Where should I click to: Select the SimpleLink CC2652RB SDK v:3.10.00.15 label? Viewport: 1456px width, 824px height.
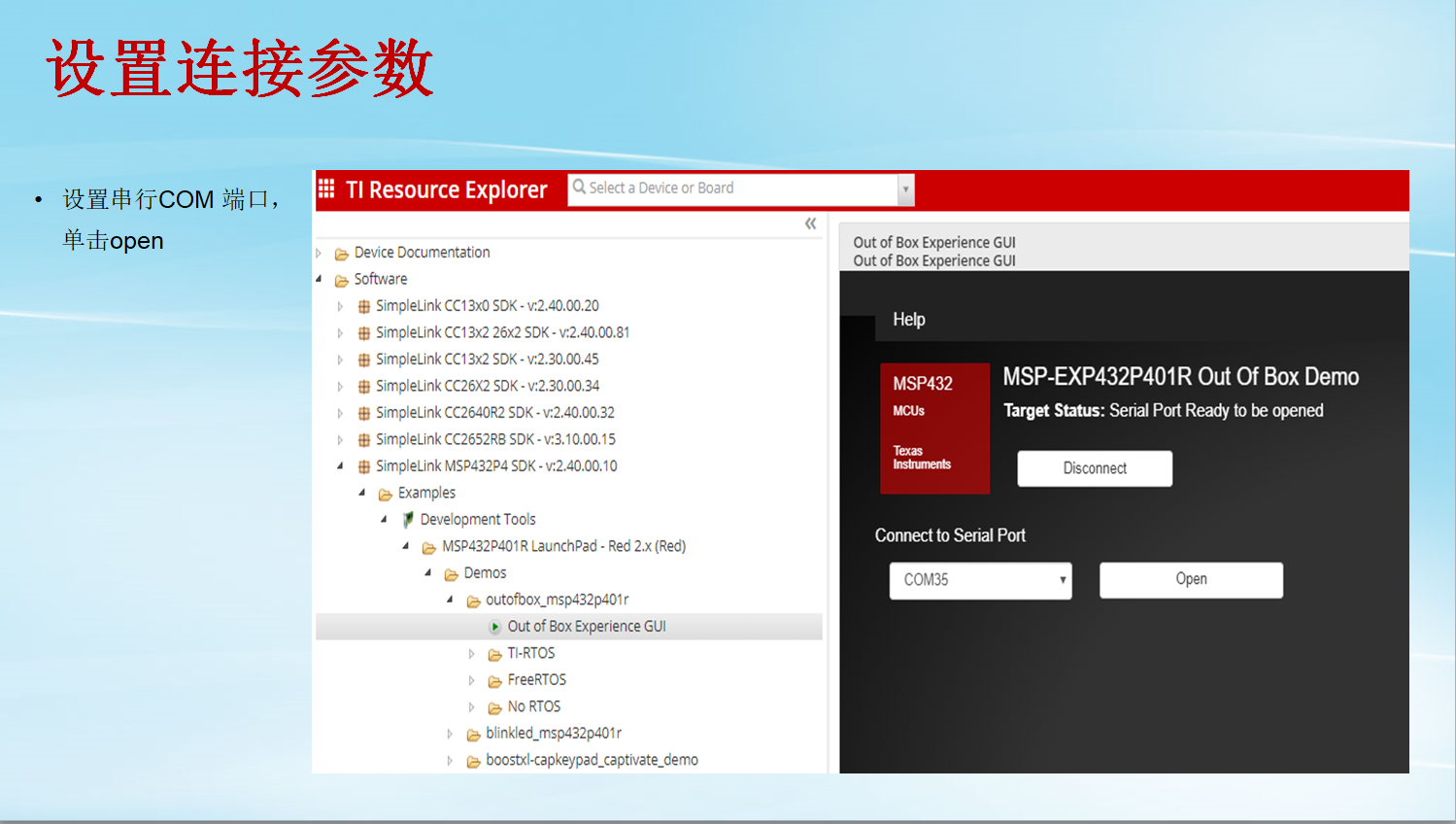tap(495, 439)
